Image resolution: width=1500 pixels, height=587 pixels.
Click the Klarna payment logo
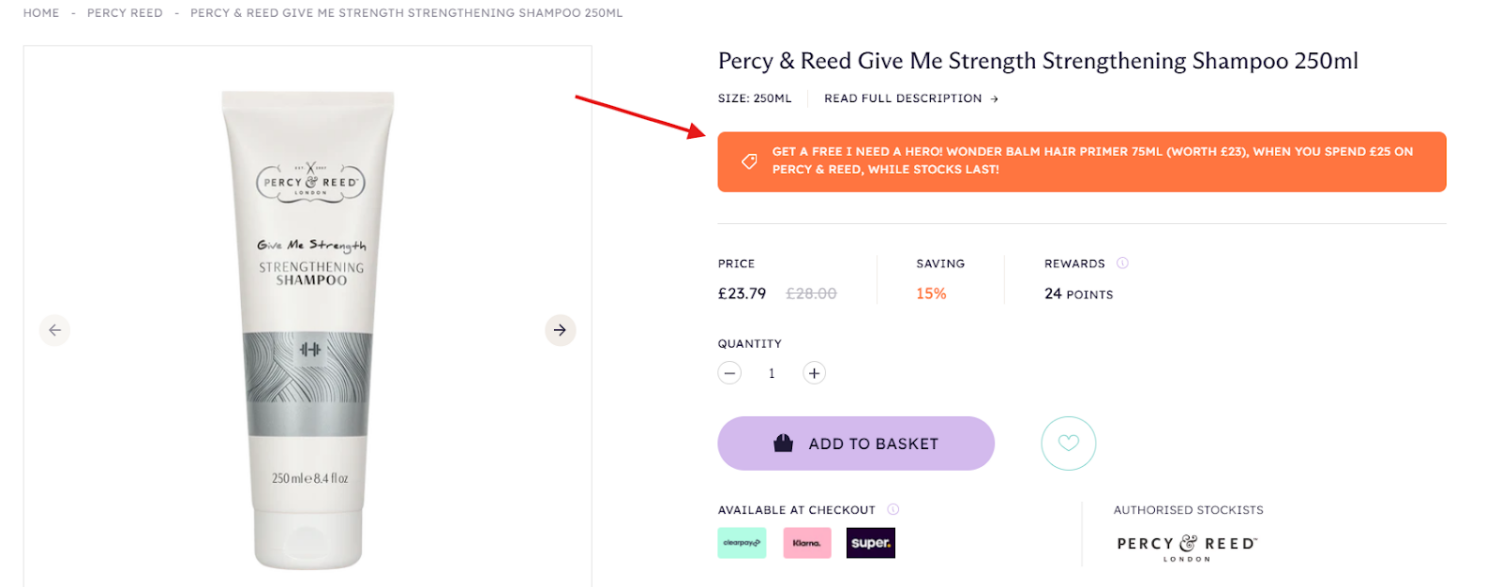(807, 543)
